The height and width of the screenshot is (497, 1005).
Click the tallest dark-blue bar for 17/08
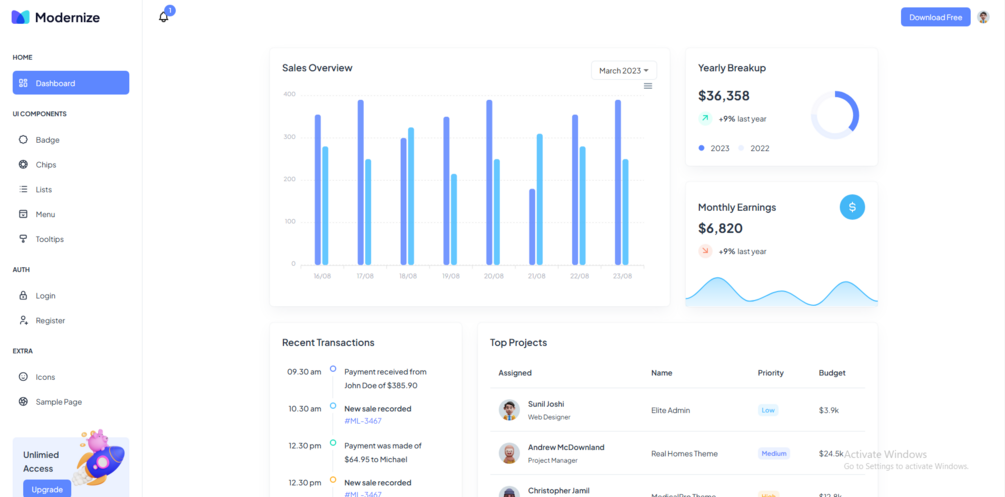tap(361, 182)
